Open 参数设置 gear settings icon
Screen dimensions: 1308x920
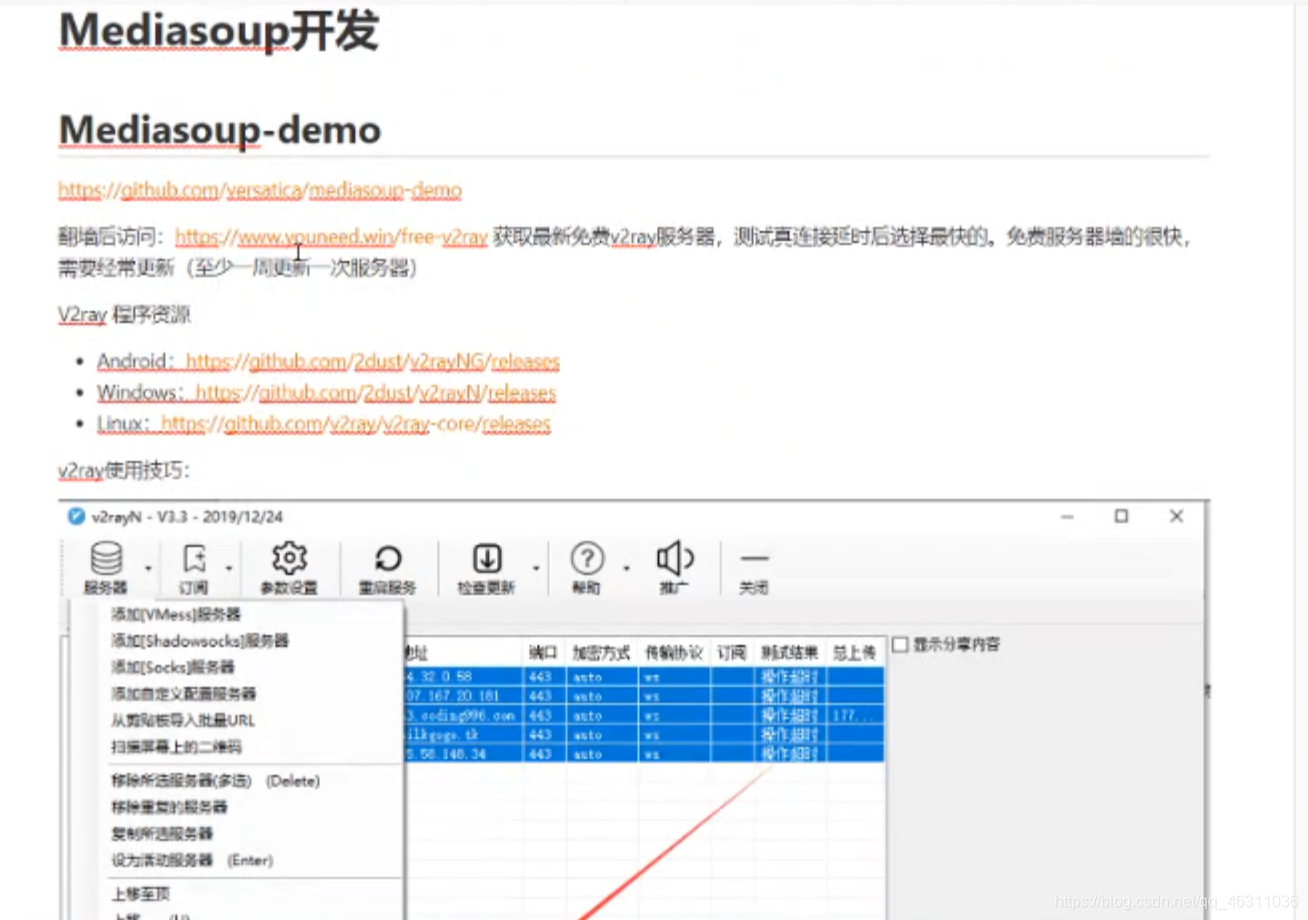coord(289,568)
